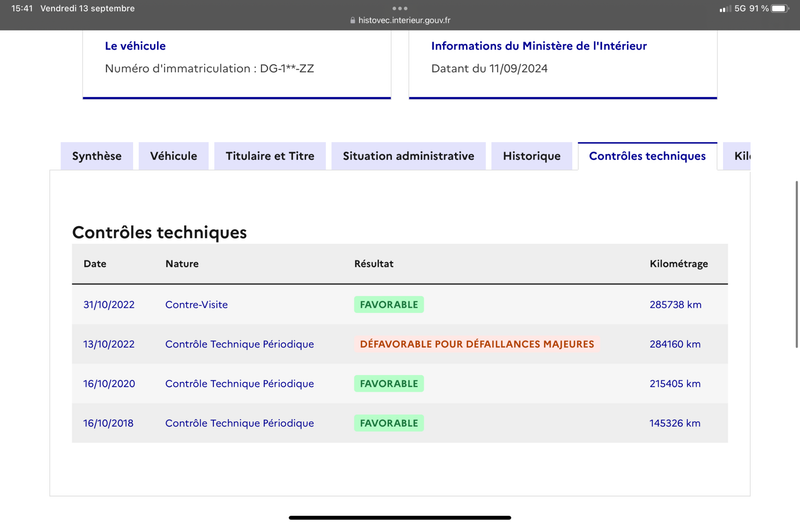Click the 285738 km mileage value
The image size is (800, 525).
676,305
